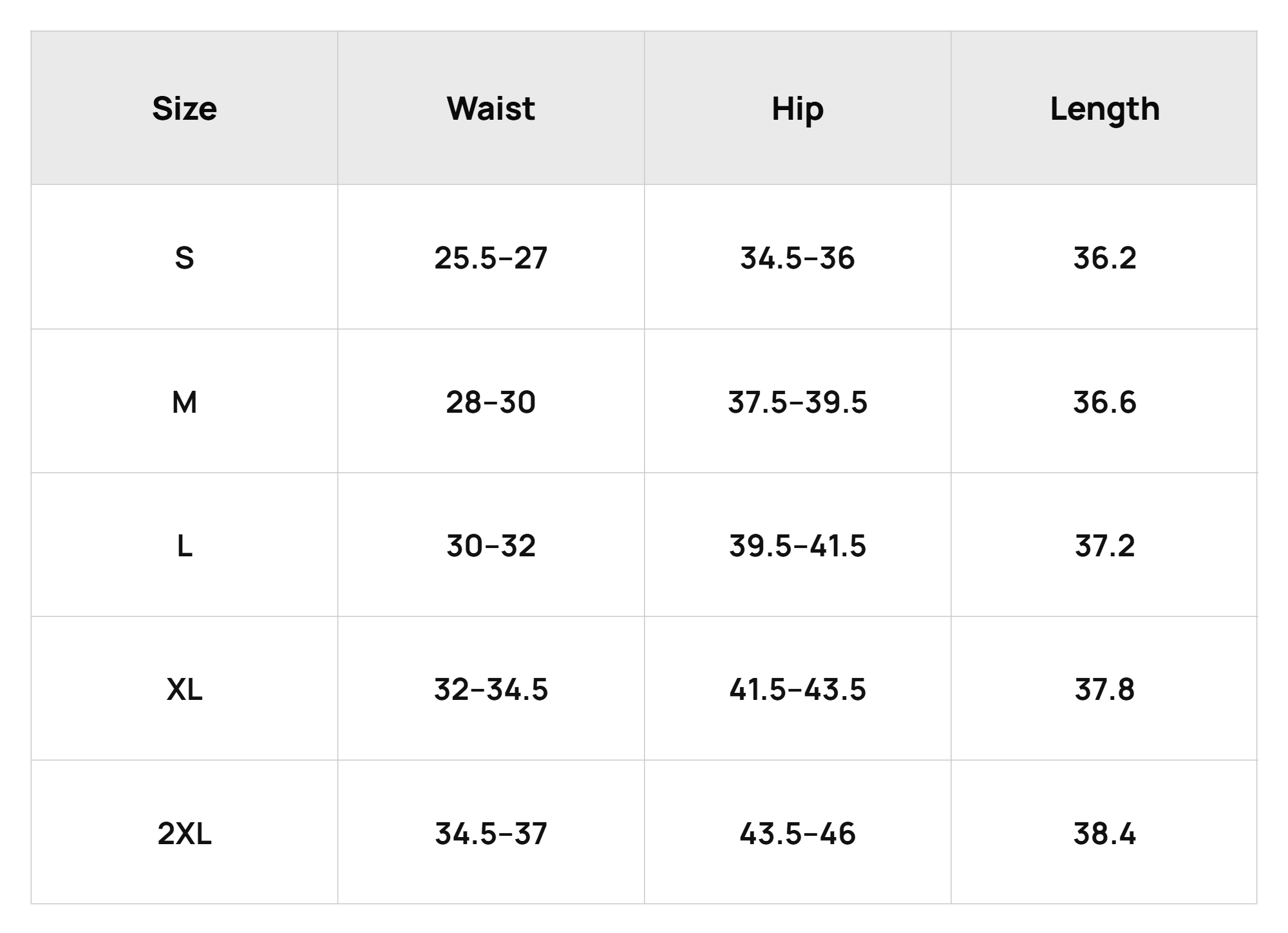Click the Waist column header
Screen dimensions: 1288x933
pyautogui.click(x=491, y=108)
